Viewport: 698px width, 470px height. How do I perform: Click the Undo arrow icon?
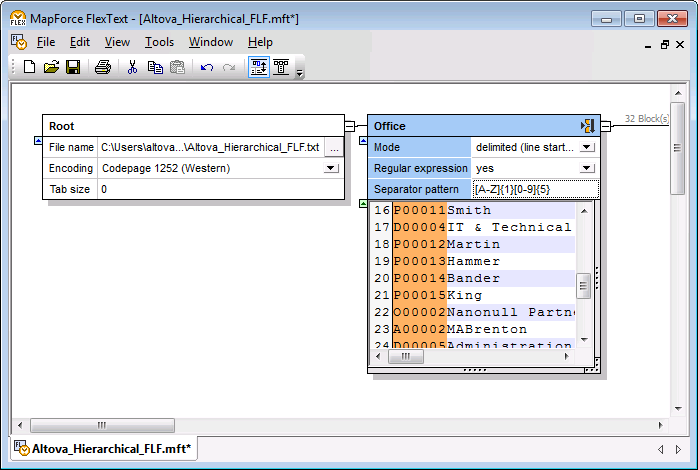pos(207,67)
